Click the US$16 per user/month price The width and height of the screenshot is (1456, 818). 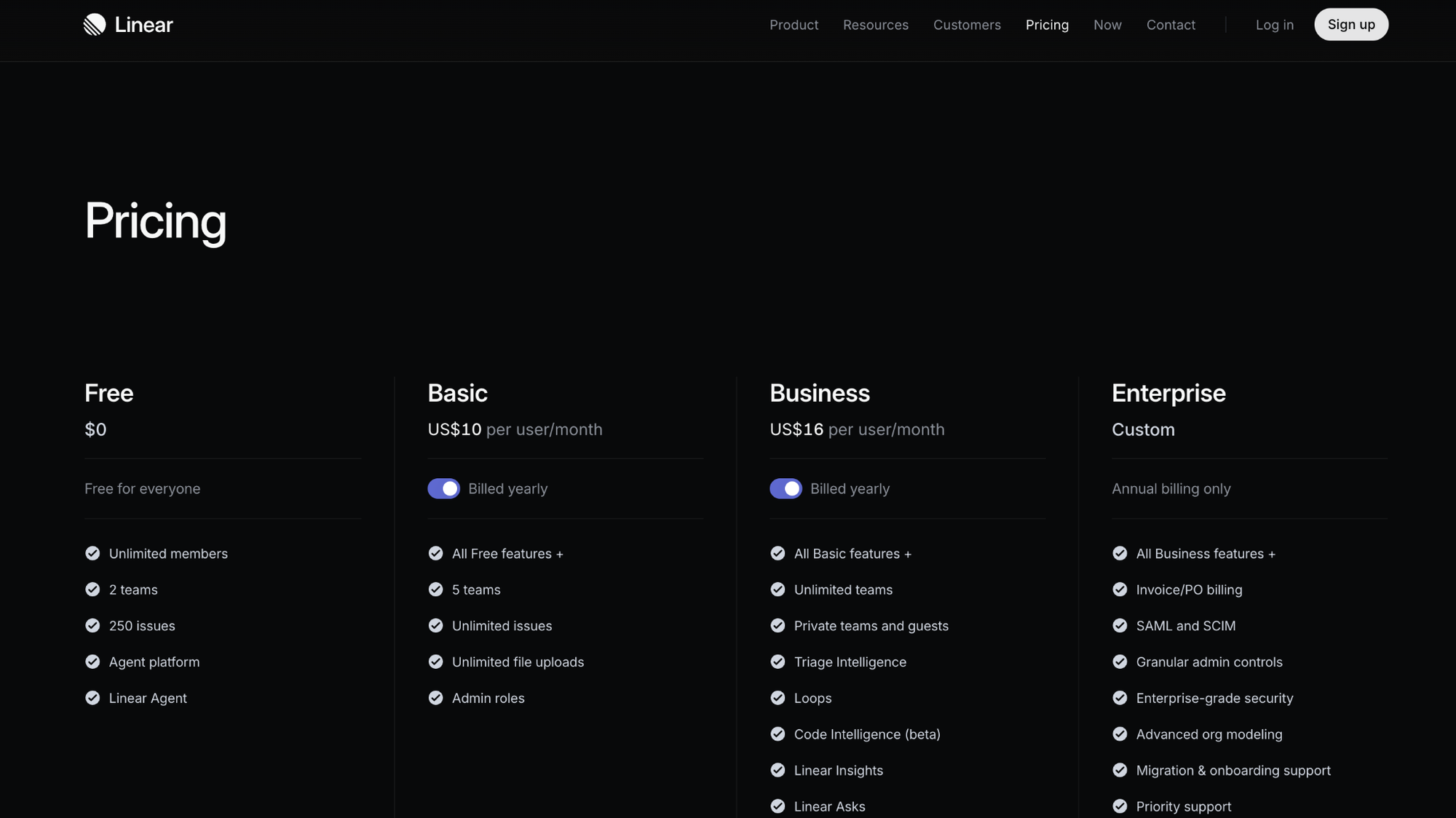[857, 429]
